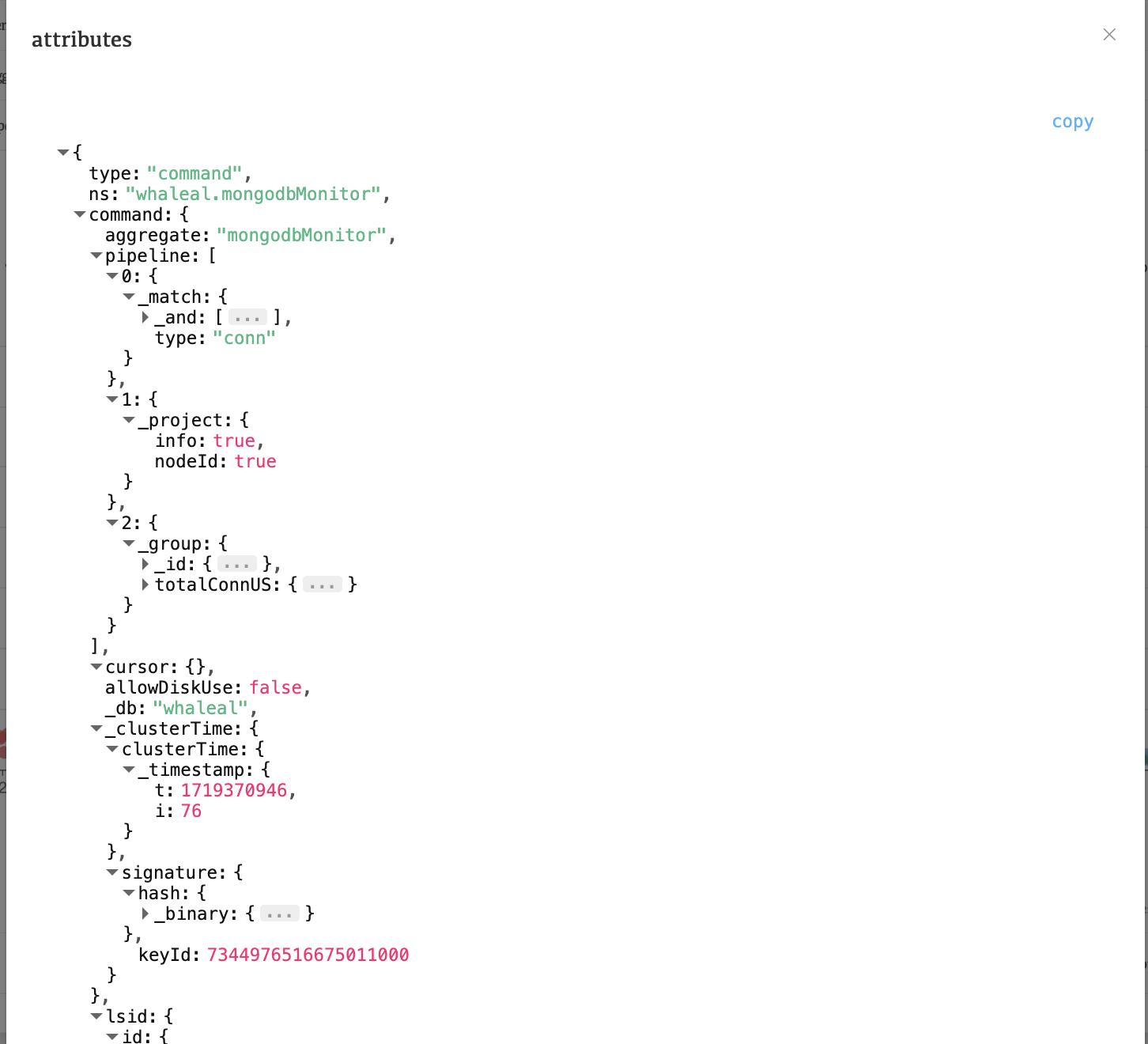Collapse pipeline item 0
The image size is (1148, 1044).
click(x=112, y=276)
